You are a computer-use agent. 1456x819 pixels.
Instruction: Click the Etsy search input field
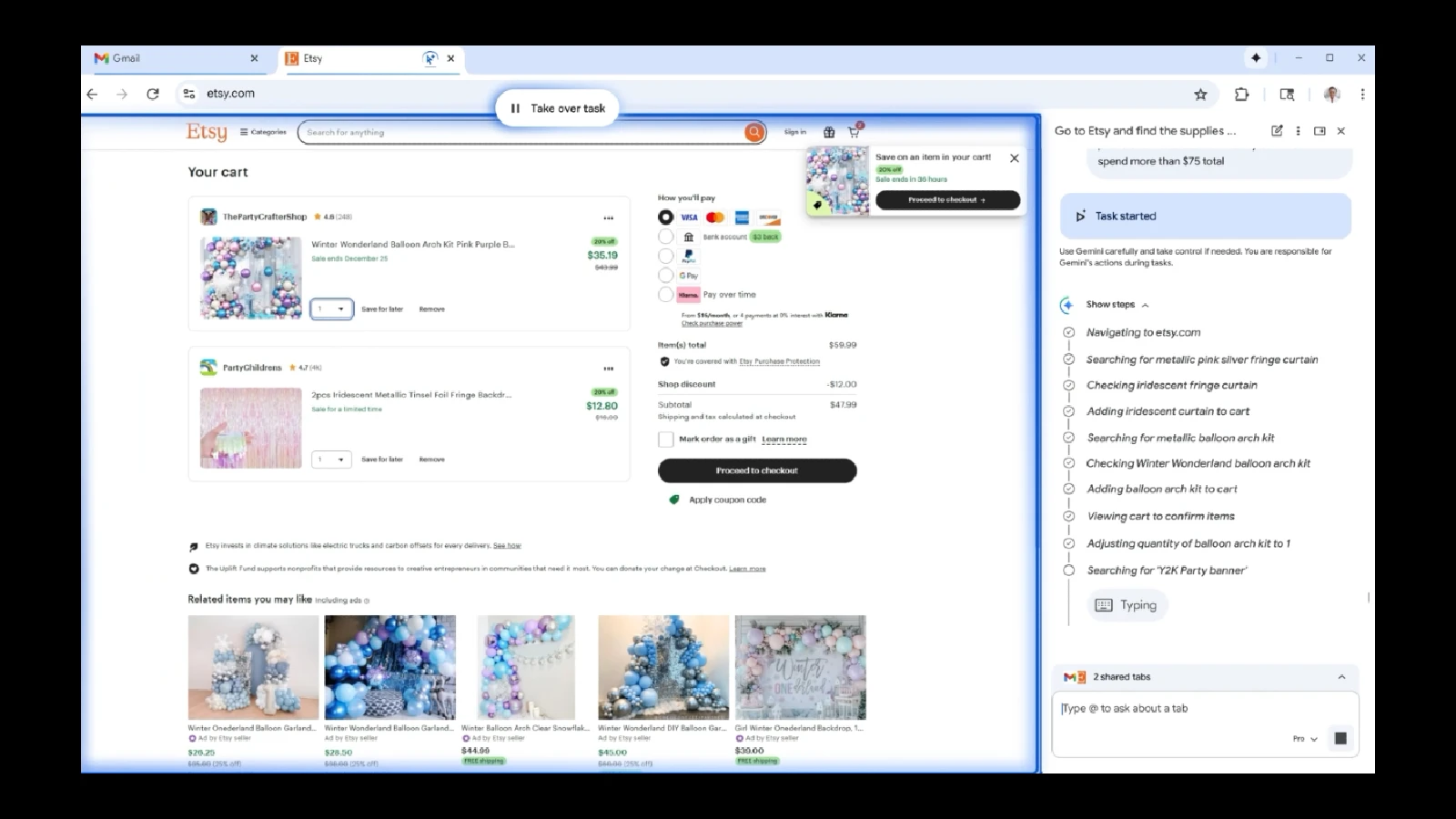[x=519, y=133]
